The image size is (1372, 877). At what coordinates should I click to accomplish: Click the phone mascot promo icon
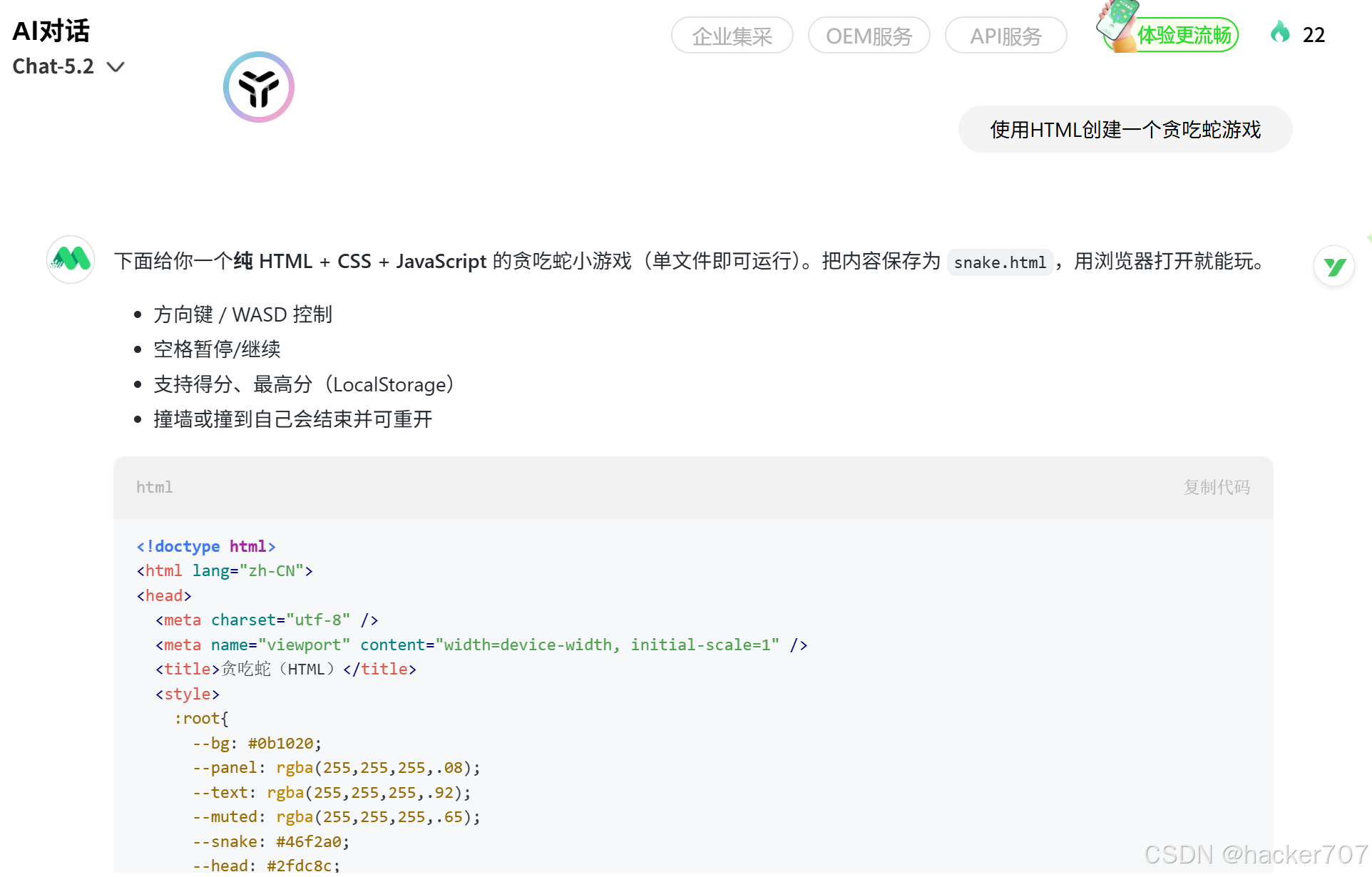pos(1116,21)
